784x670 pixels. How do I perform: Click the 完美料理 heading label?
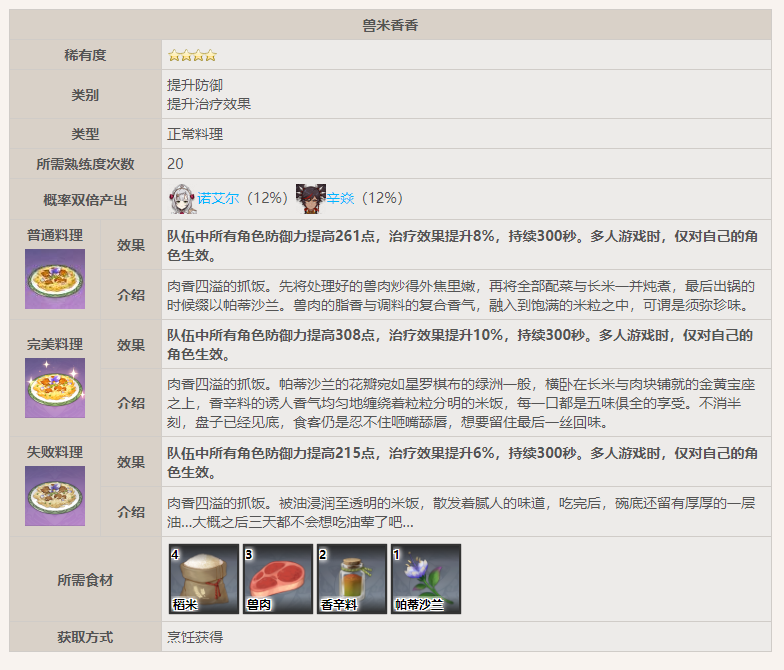click(55, 344)
